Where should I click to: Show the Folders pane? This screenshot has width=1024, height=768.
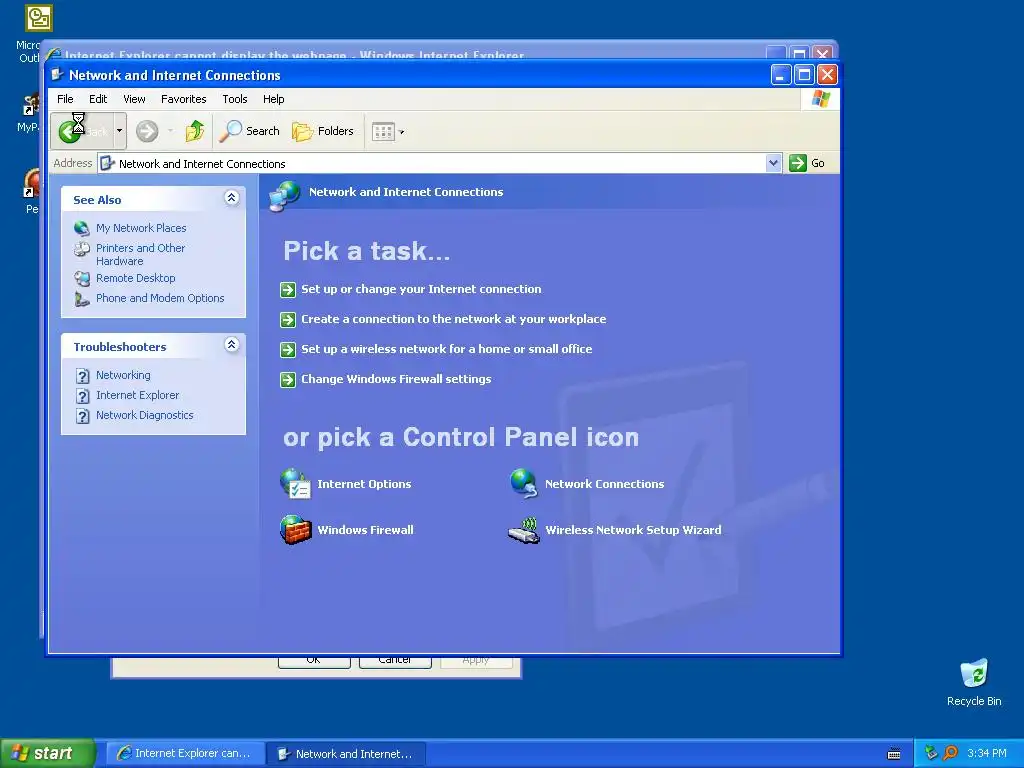coord(323,131)
